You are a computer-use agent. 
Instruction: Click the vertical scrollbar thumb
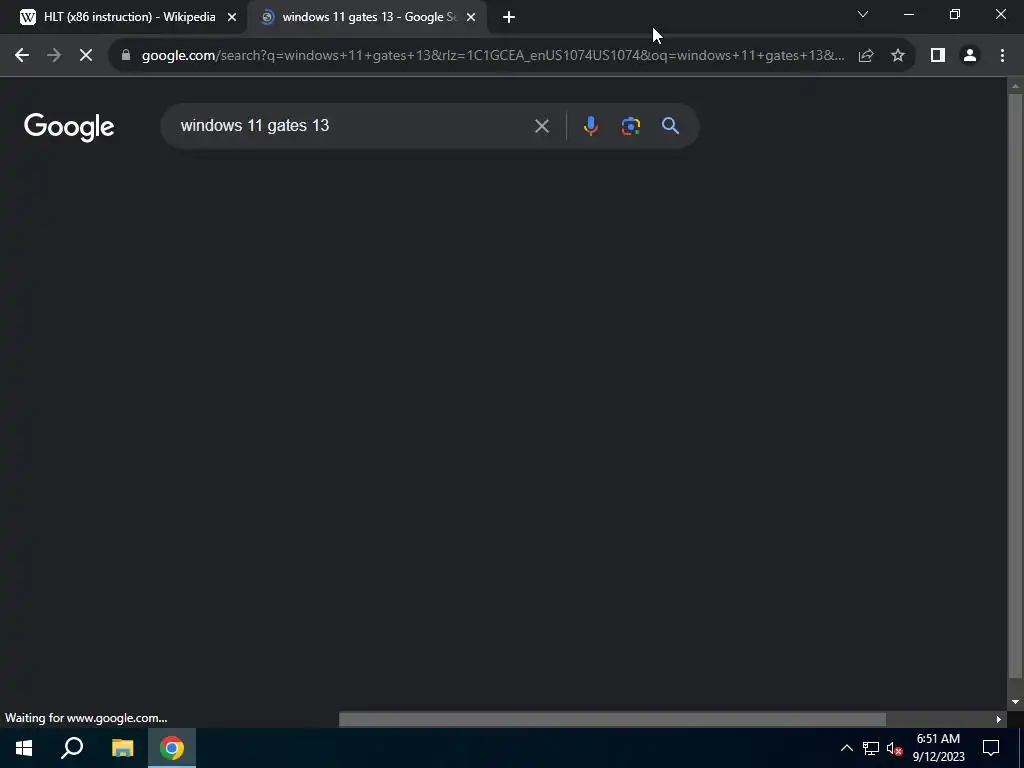(1015, 387)
